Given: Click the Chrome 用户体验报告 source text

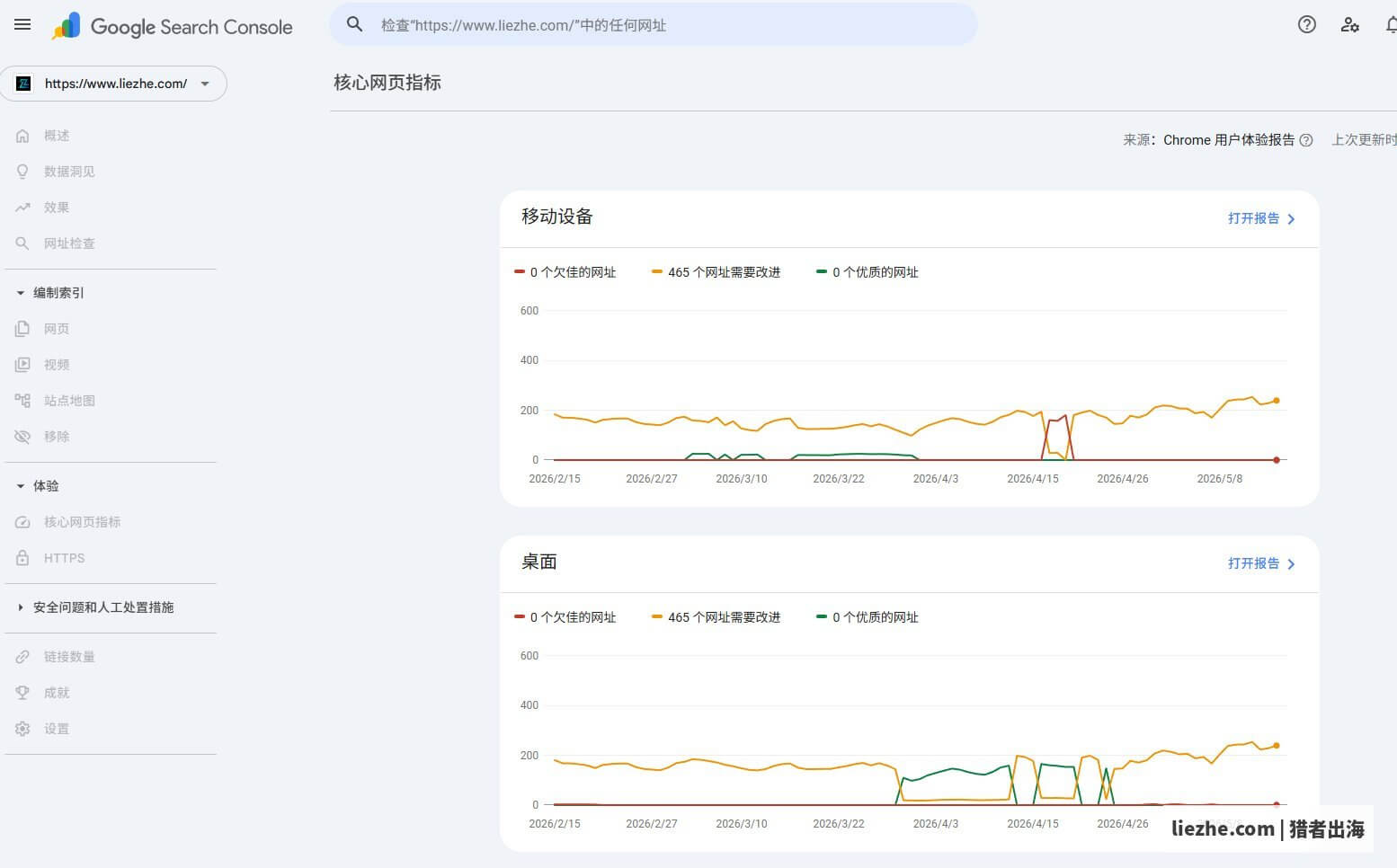Looking at the screenshot, I should pos(1229,140).
